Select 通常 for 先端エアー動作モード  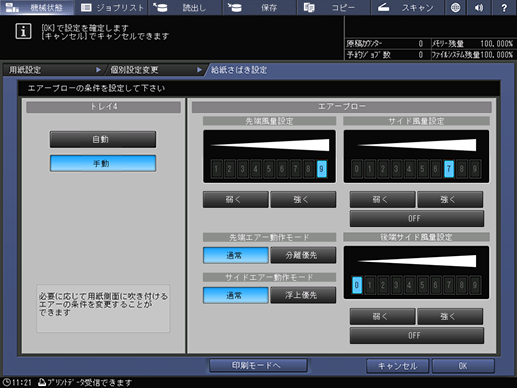(236, 255)
